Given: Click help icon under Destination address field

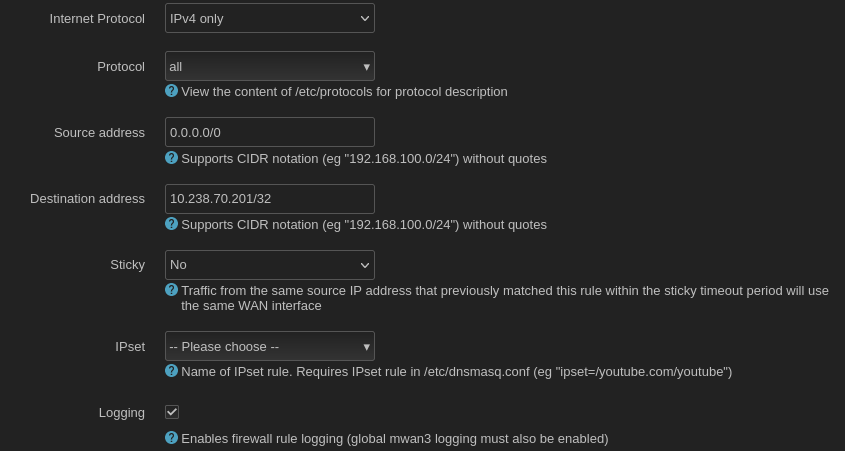Looking at the screenshot, I should pos(171,224).
